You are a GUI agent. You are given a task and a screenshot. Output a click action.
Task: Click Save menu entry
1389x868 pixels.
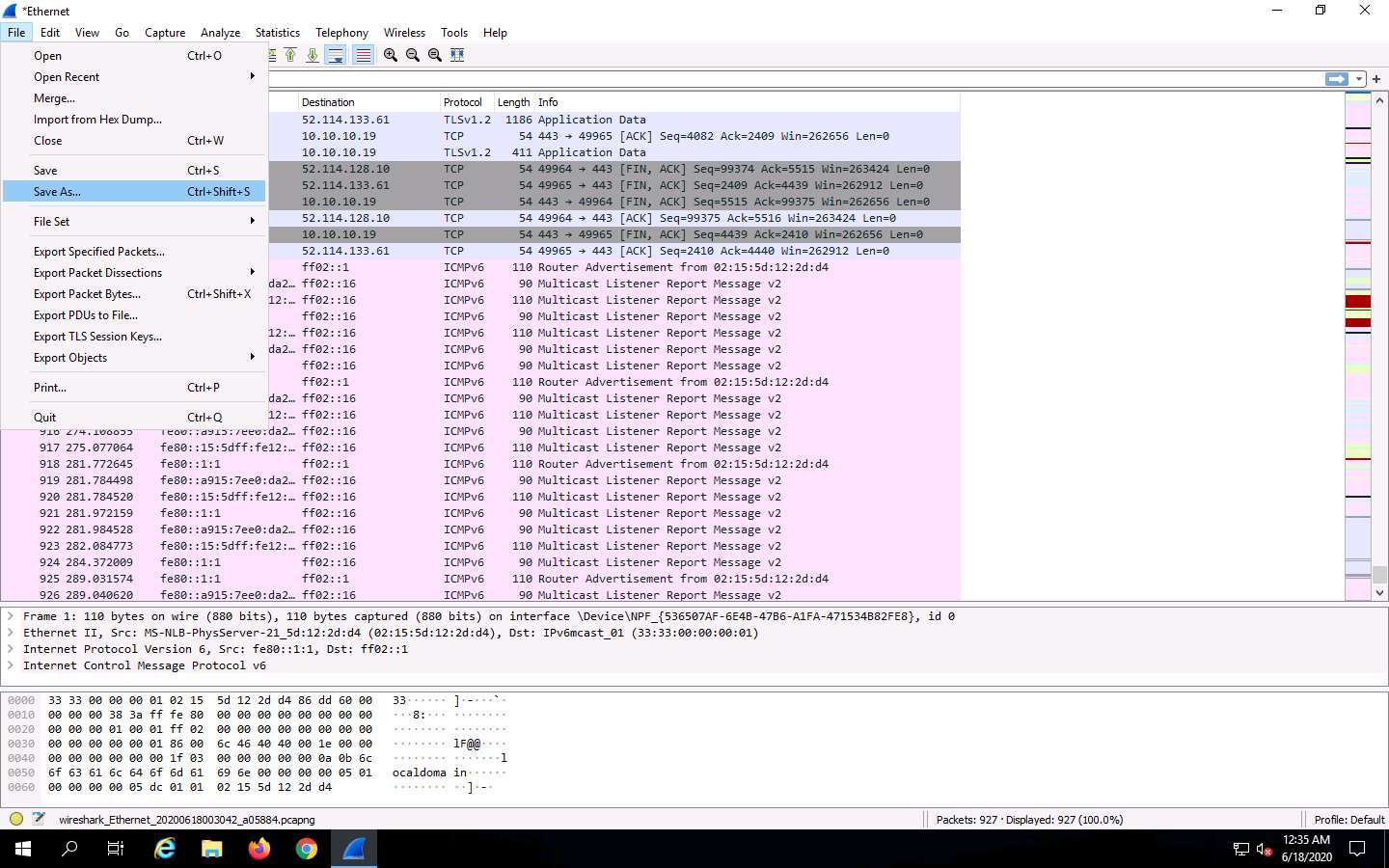click(x=135, y=171)
